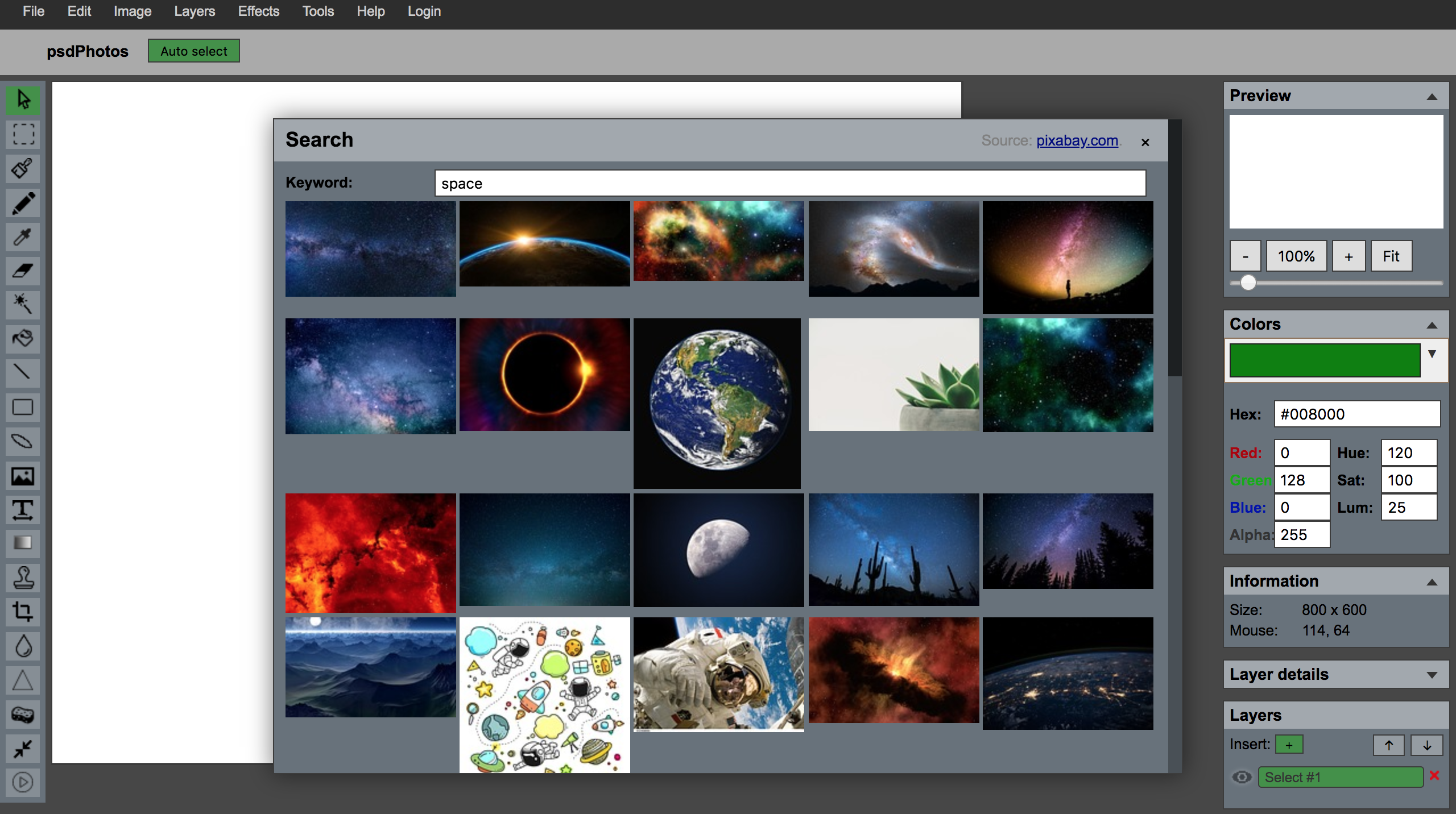This screenshot has height=814, width=1456.
Task: Select the Bucket fill tool
Action: (23, 338)
